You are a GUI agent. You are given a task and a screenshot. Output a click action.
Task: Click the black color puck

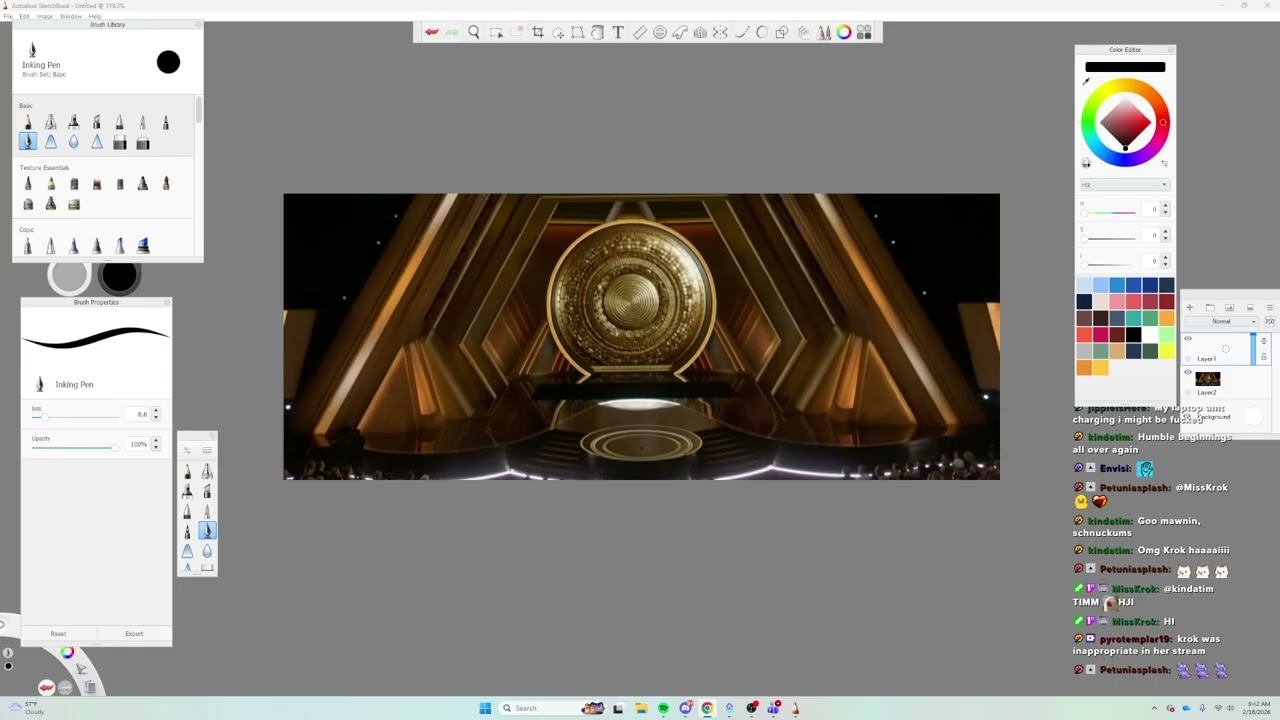click(x=119, y=276)
